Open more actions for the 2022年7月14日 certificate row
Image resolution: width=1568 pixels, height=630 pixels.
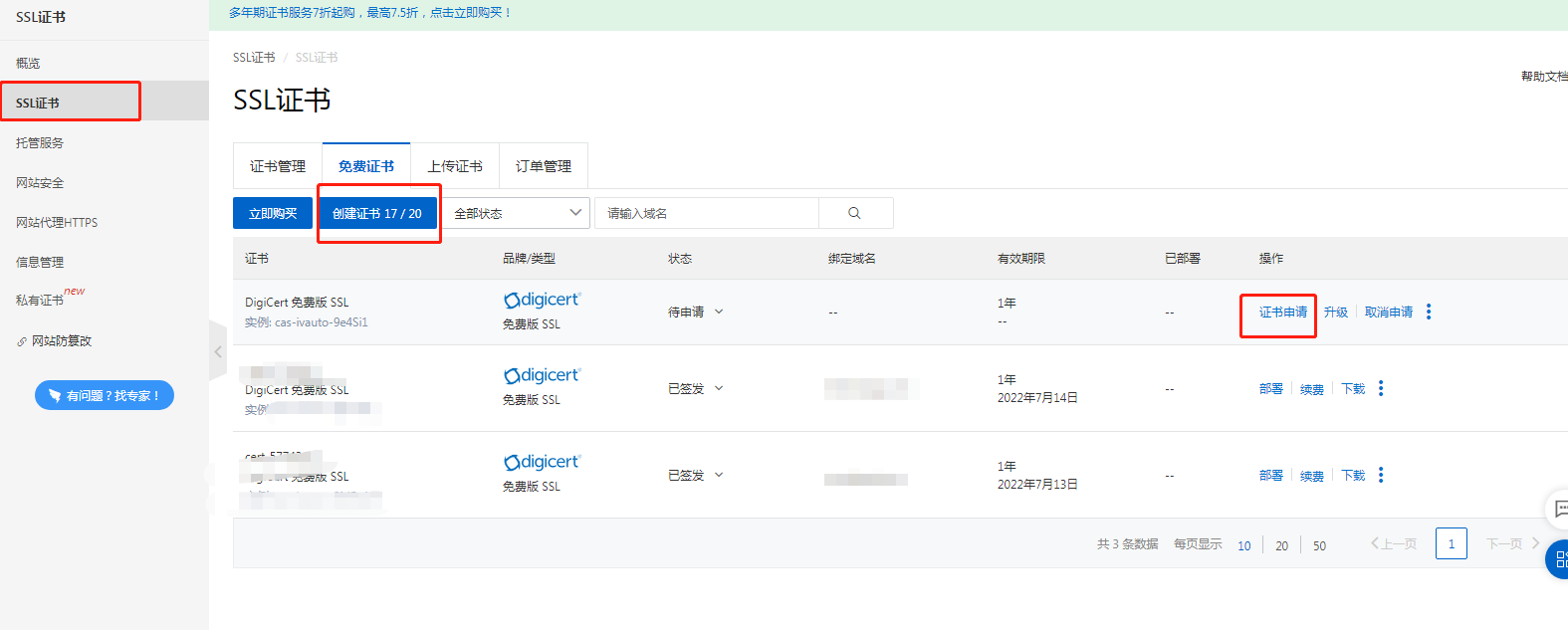pyautogui.click(x=1381, y=388)
